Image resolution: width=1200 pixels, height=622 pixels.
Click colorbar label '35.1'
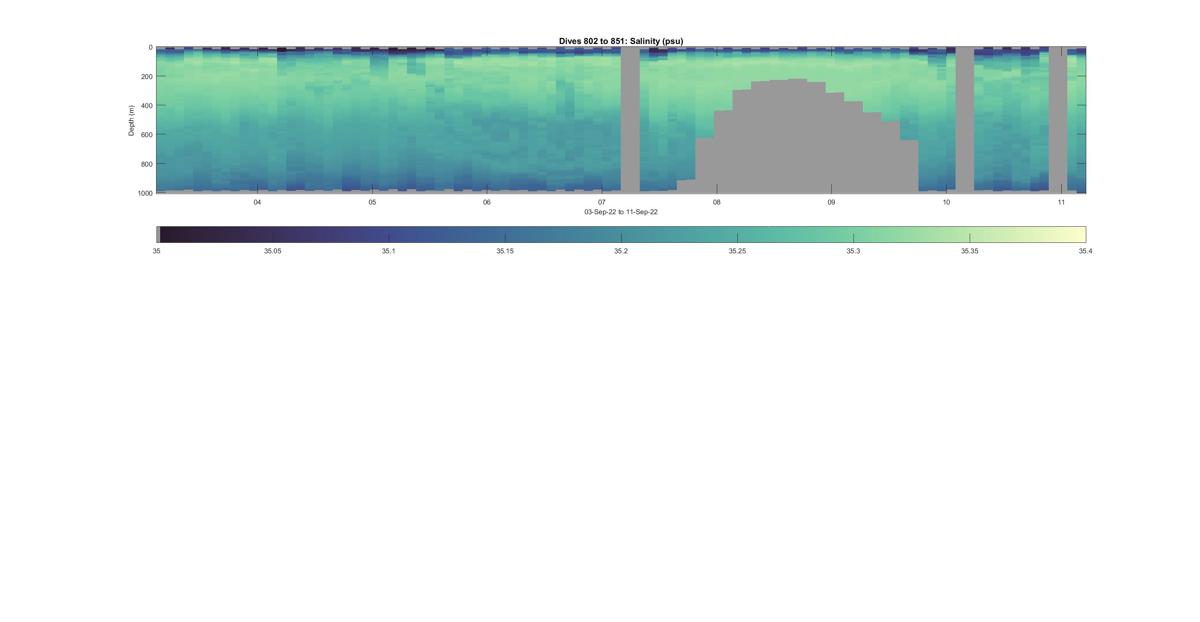(x=388, y=251)
